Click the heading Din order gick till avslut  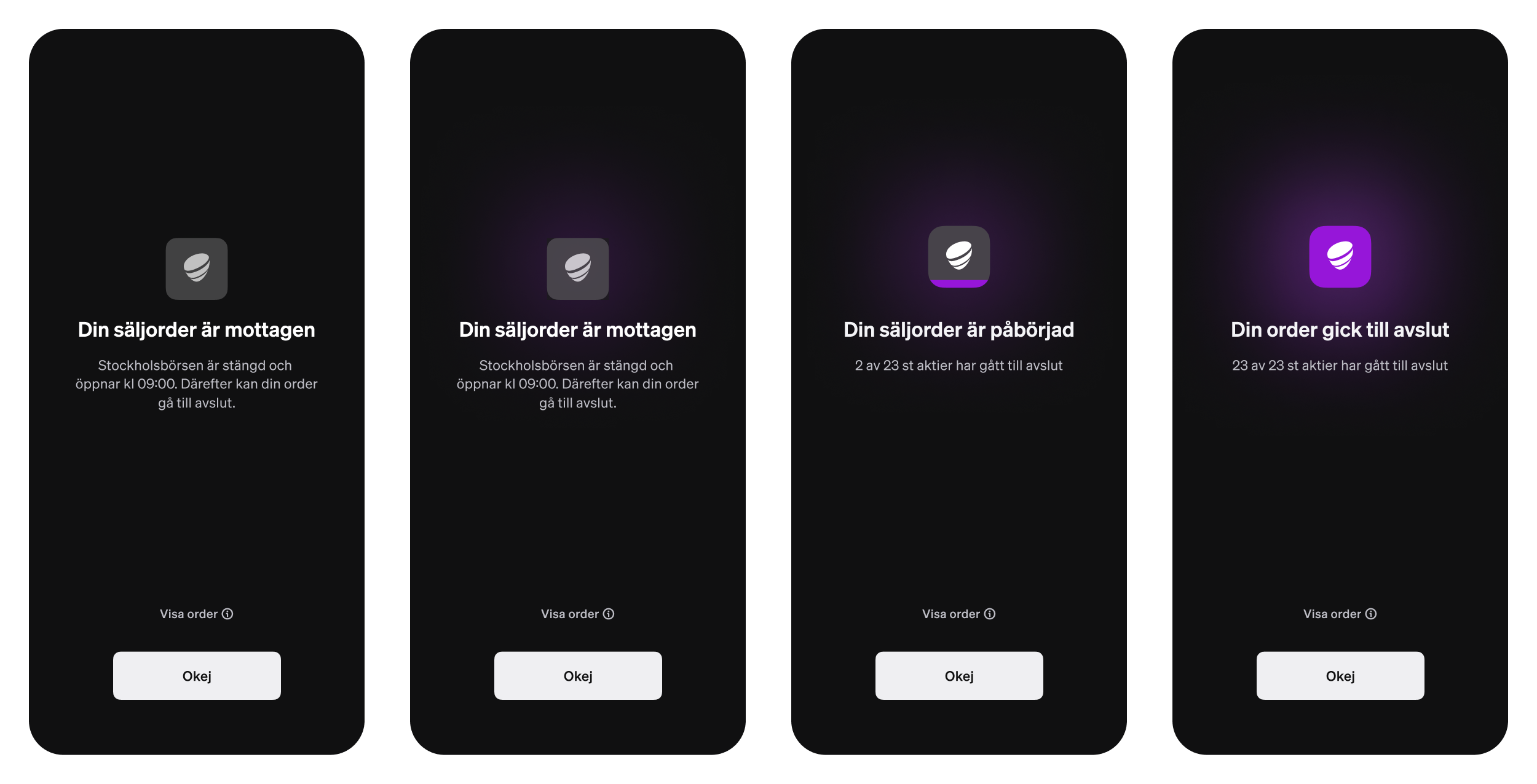pos(1340,330)
